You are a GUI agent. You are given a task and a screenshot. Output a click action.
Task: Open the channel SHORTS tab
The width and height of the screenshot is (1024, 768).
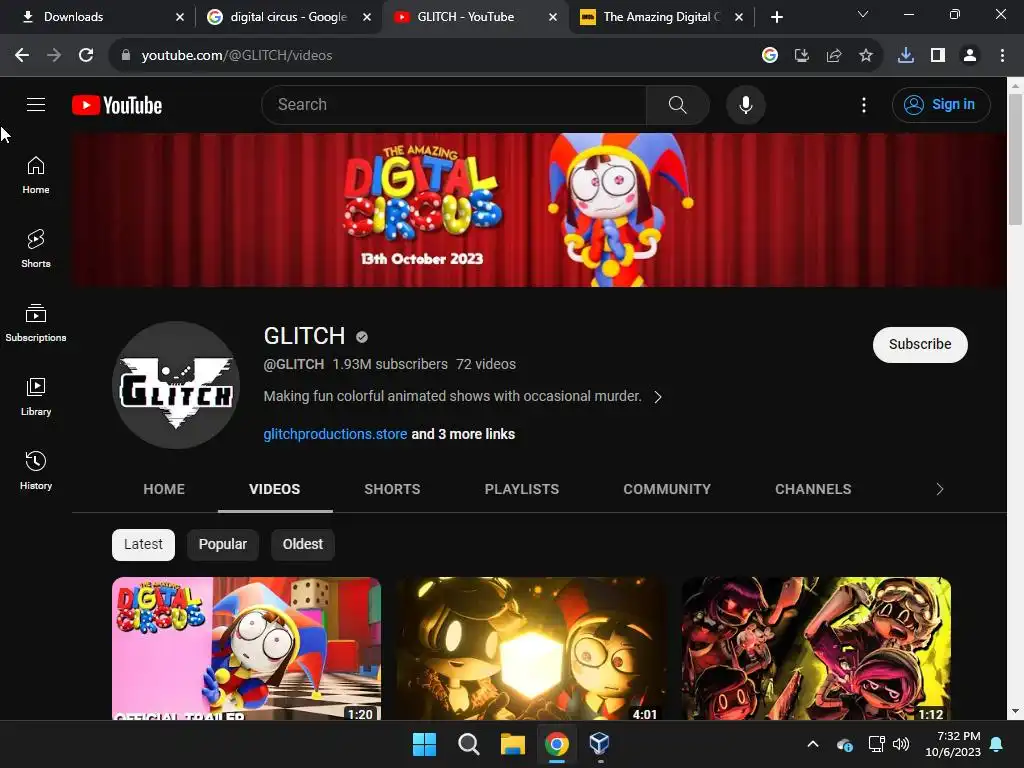click(392, 489)
